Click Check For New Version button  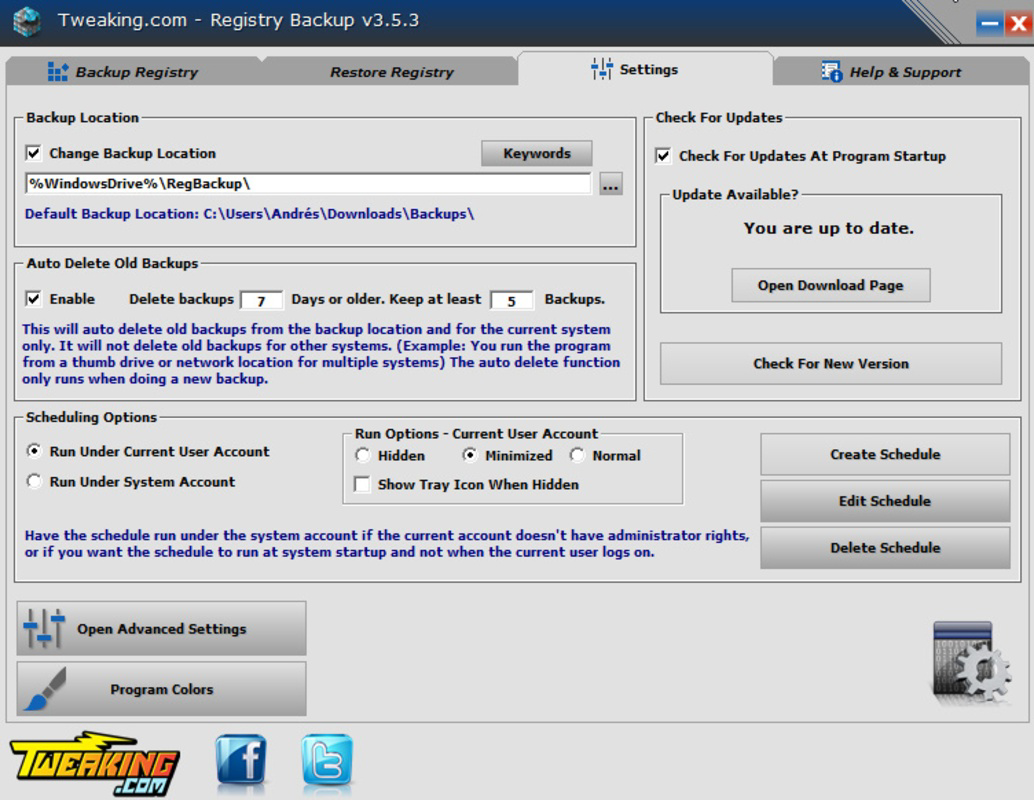coord(831,363)
